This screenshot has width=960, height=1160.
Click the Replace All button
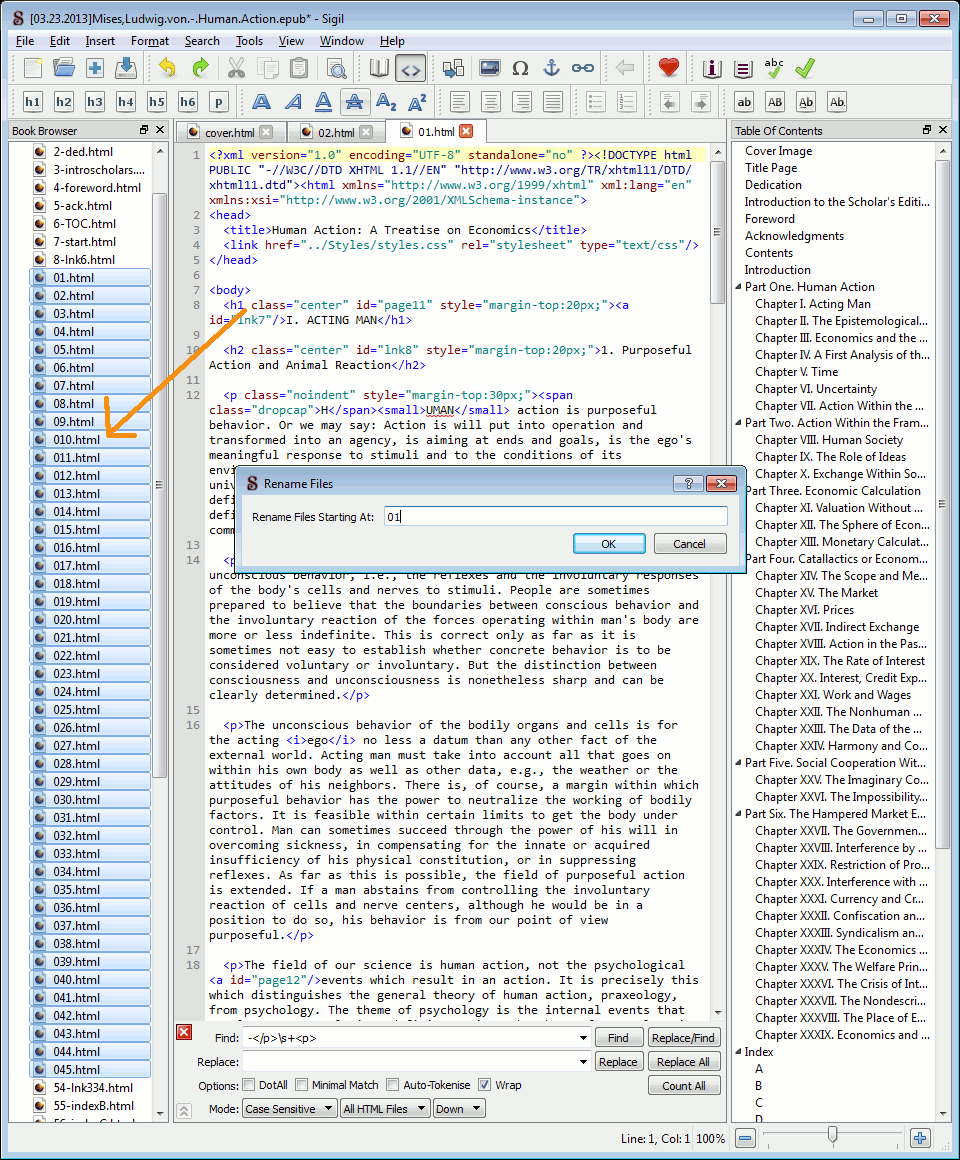(683, 1062)
